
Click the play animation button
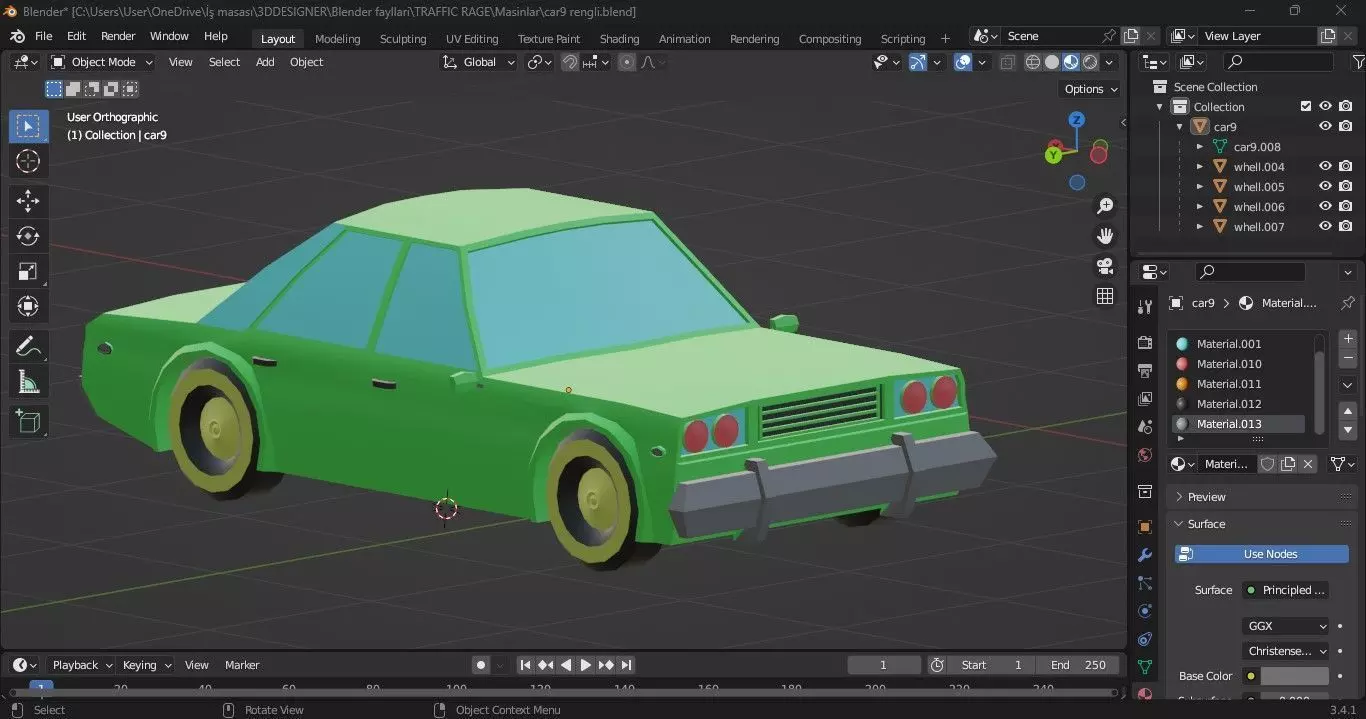[x=586, y=665]
